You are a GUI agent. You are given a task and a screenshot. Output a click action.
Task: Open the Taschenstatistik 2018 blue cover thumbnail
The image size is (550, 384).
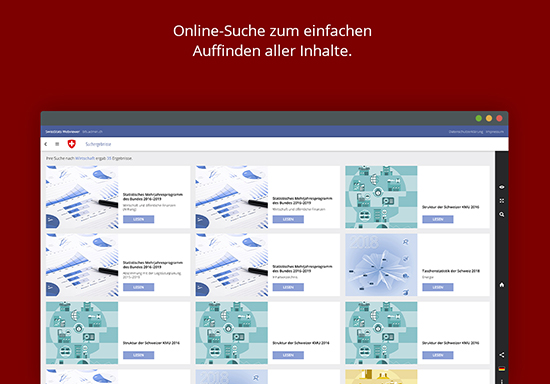click(381, 265)
